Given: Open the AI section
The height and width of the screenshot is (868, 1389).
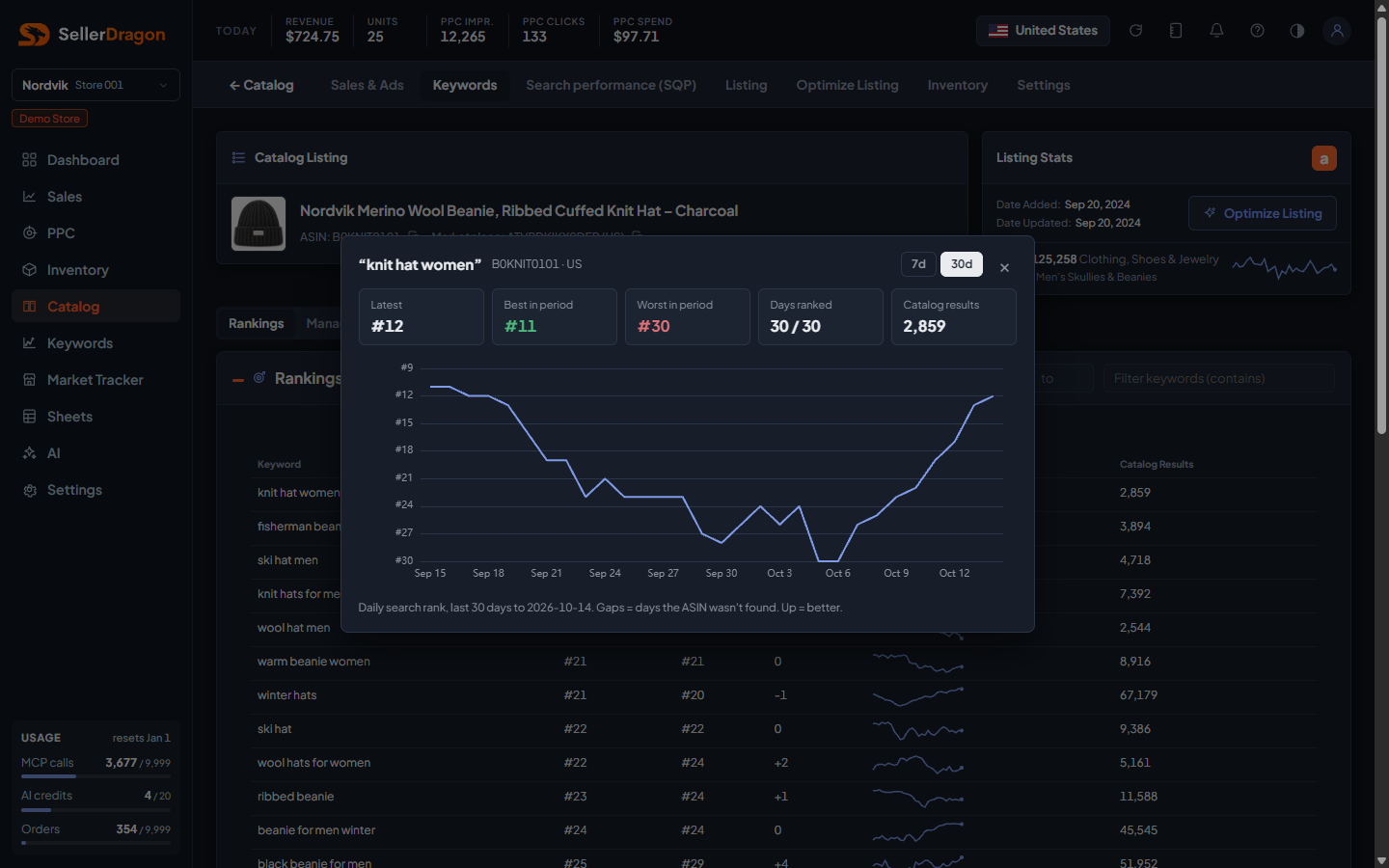Looking at the screenshot, I should (x=95, y=453).
